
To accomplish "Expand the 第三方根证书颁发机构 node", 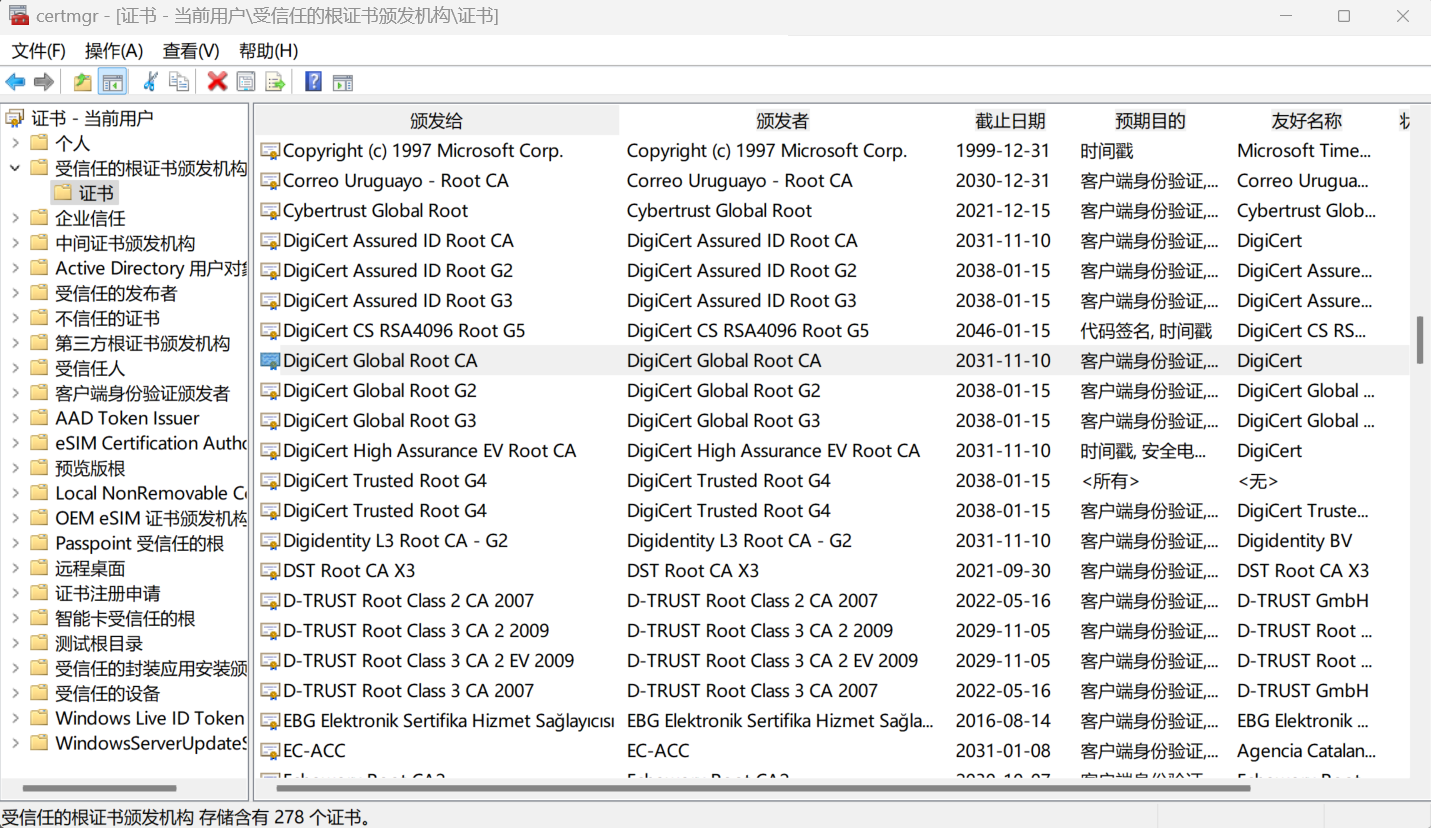I will click(15, 343).
